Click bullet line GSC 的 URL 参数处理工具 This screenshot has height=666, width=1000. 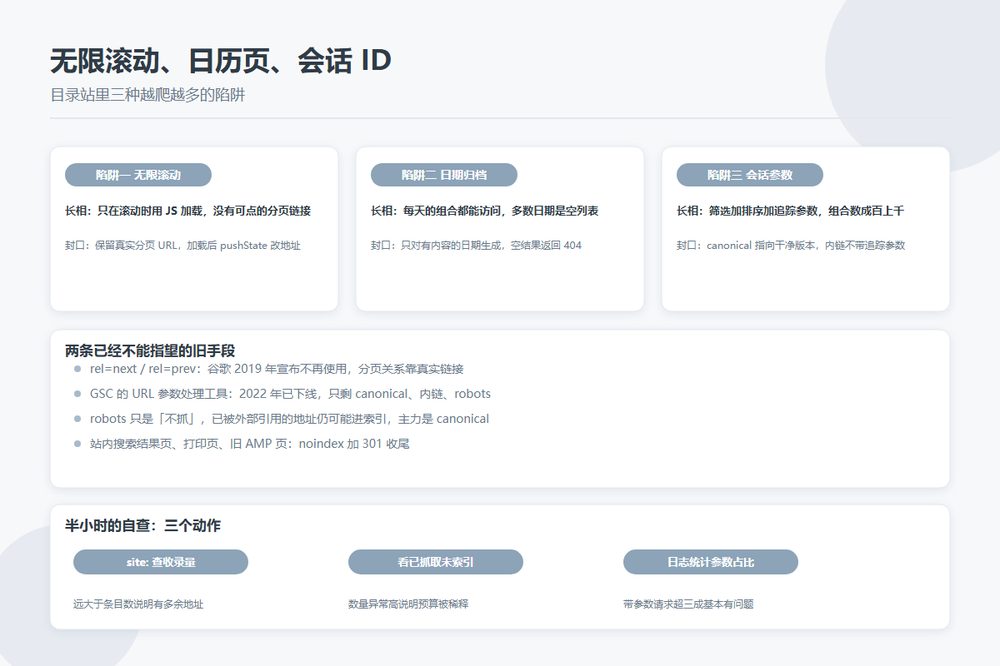[x=290, y=394]
